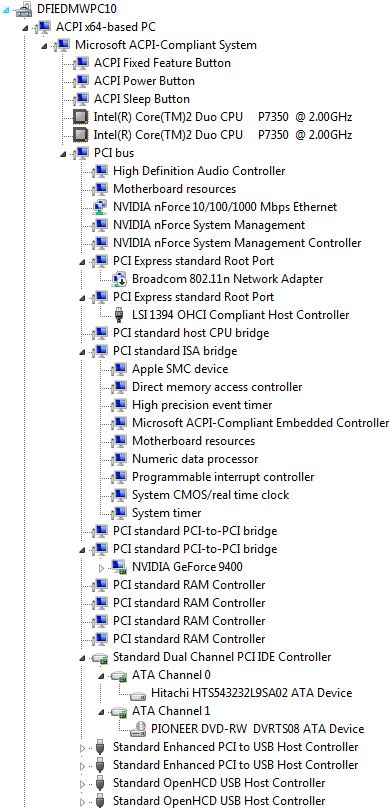Viewport: 391px width, 808px height.
Task: Click the NVIDIA nForce Ethernet network icon
Action: click(100, 207)
